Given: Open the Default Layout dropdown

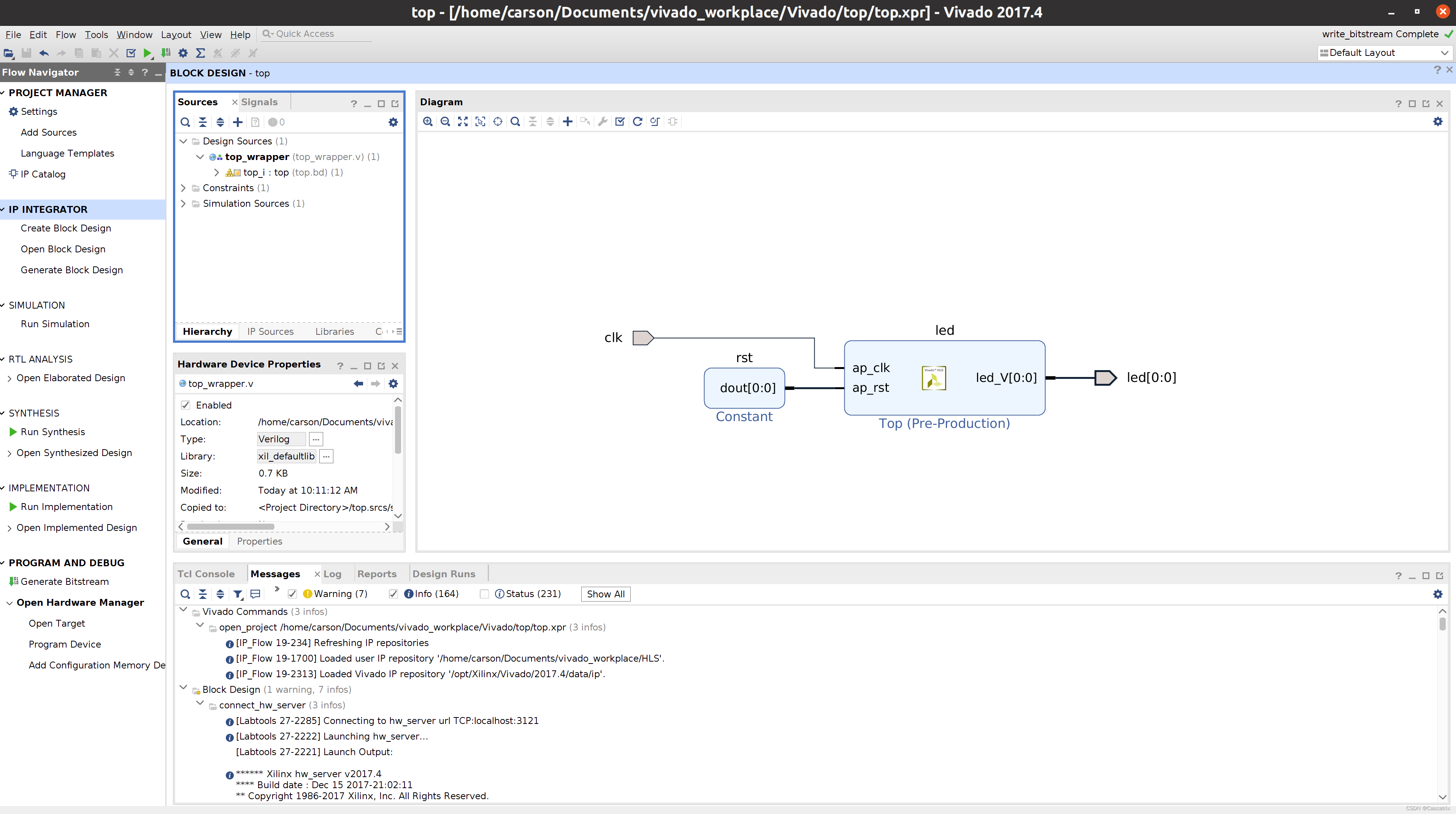Looking at the screenshot, I should (x=1385, y=52).
